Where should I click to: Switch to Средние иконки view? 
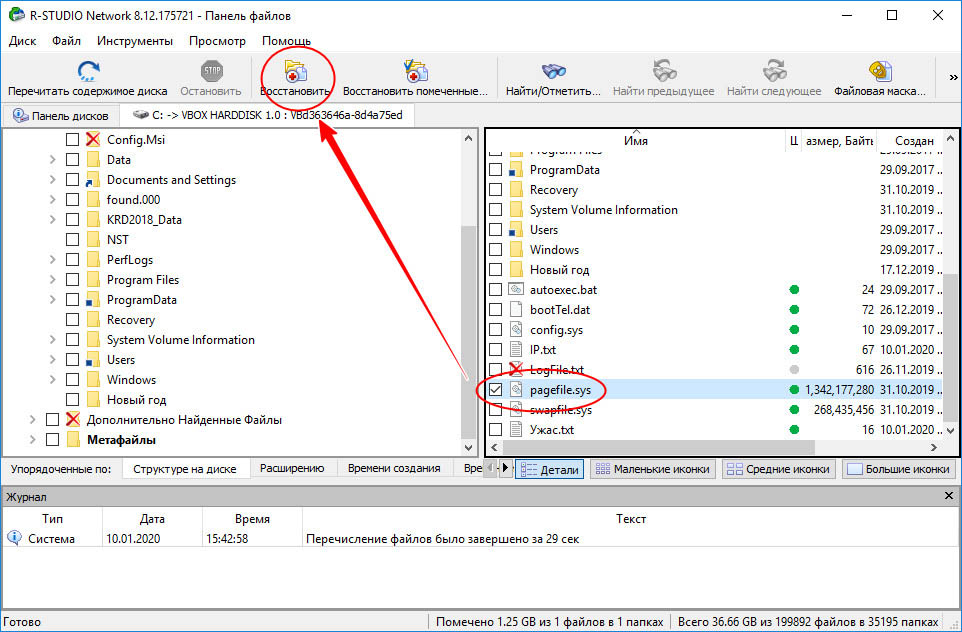[x=779, y=469]
